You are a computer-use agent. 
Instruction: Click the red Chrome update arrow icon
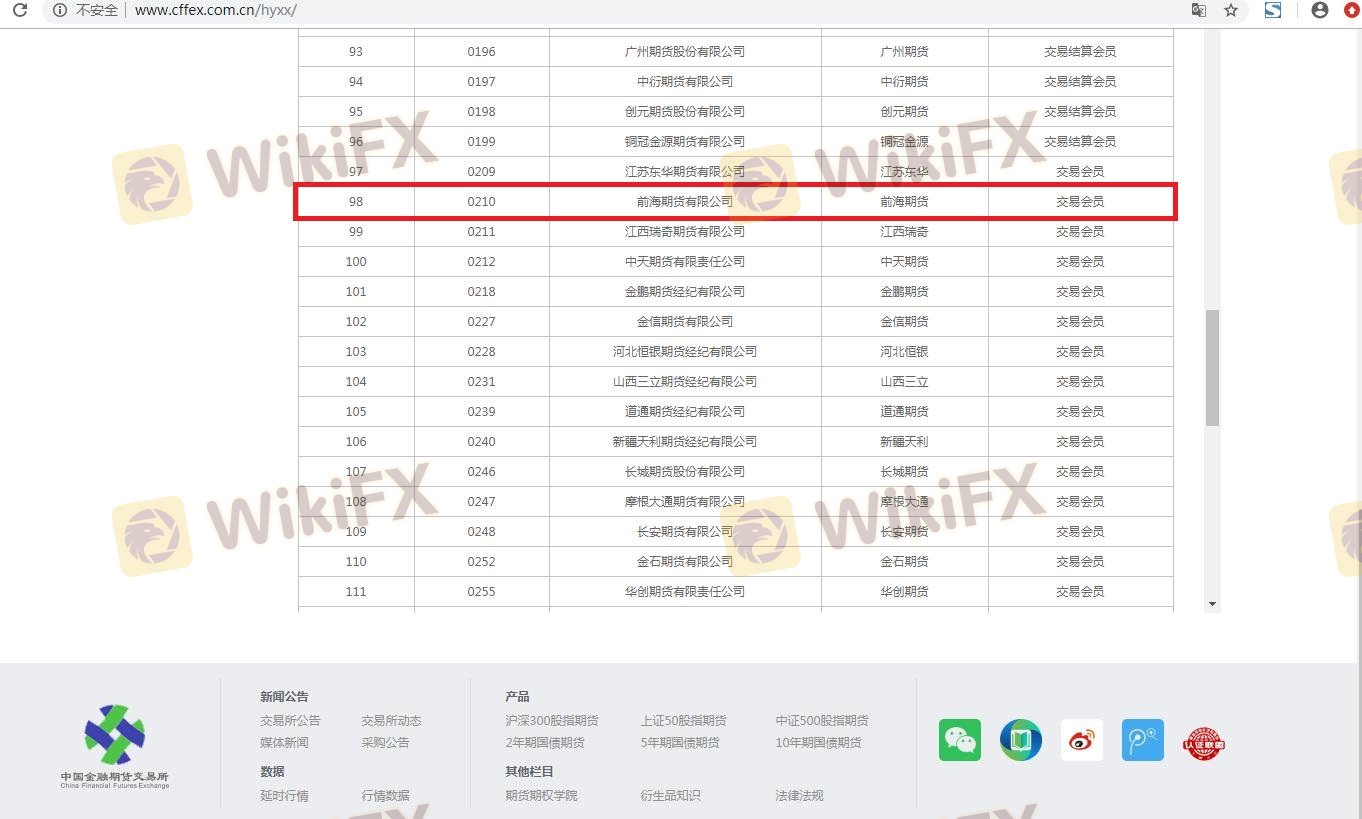pyautogui.click(x=1351, y=10)
